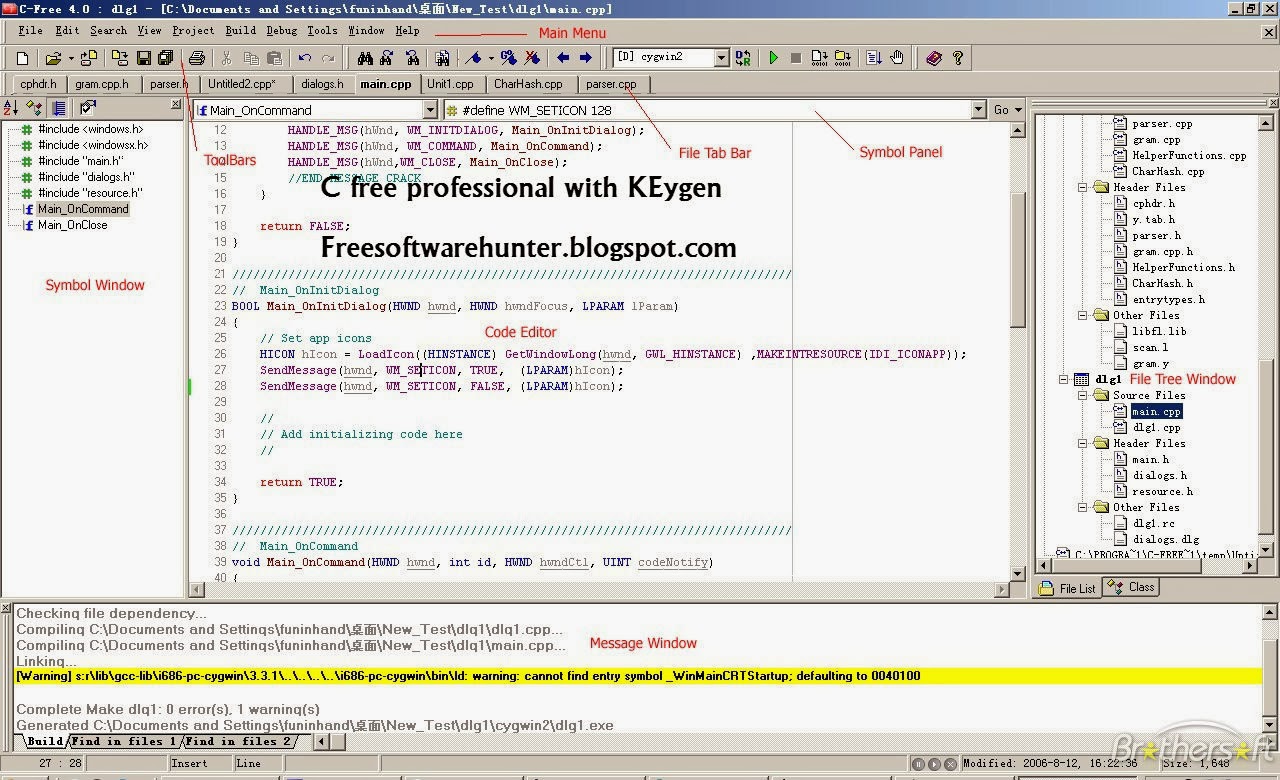Click the blue Navigate Back arrow
The image size is (1280, 780).
pos(563,58)
